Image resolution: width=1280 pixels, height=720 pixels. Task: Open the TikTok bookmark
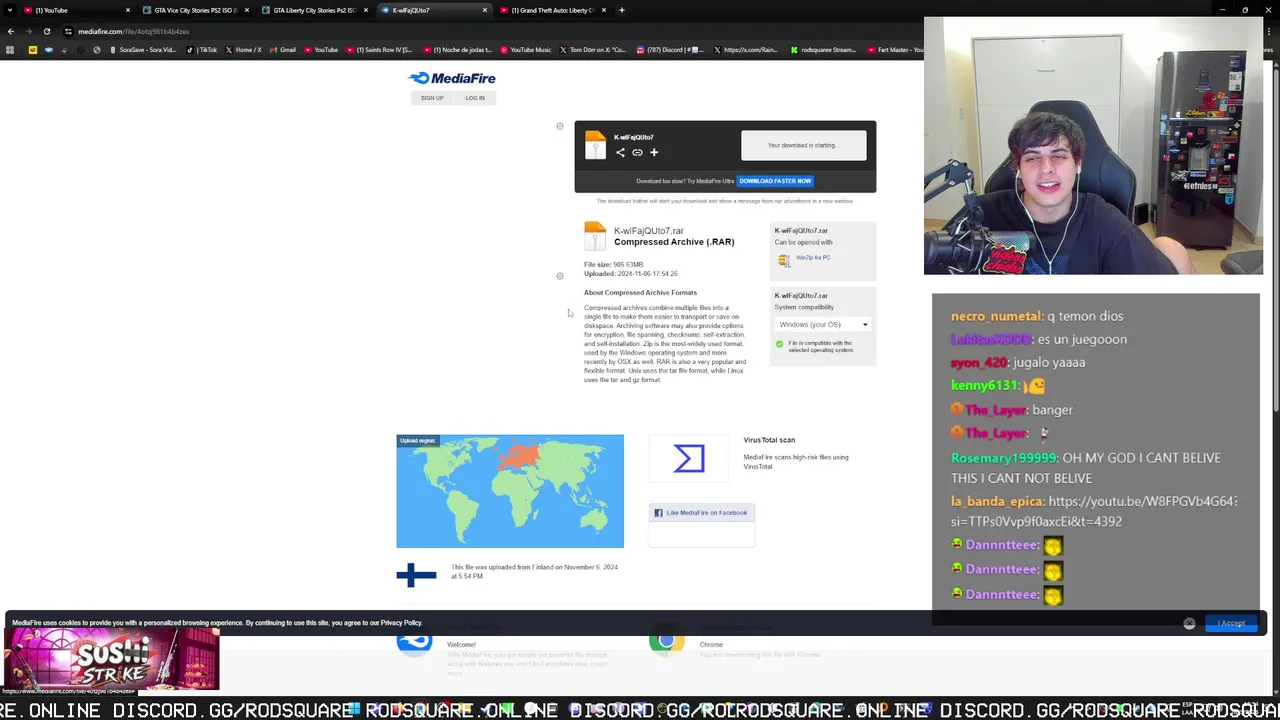click(x=202, y=50)
